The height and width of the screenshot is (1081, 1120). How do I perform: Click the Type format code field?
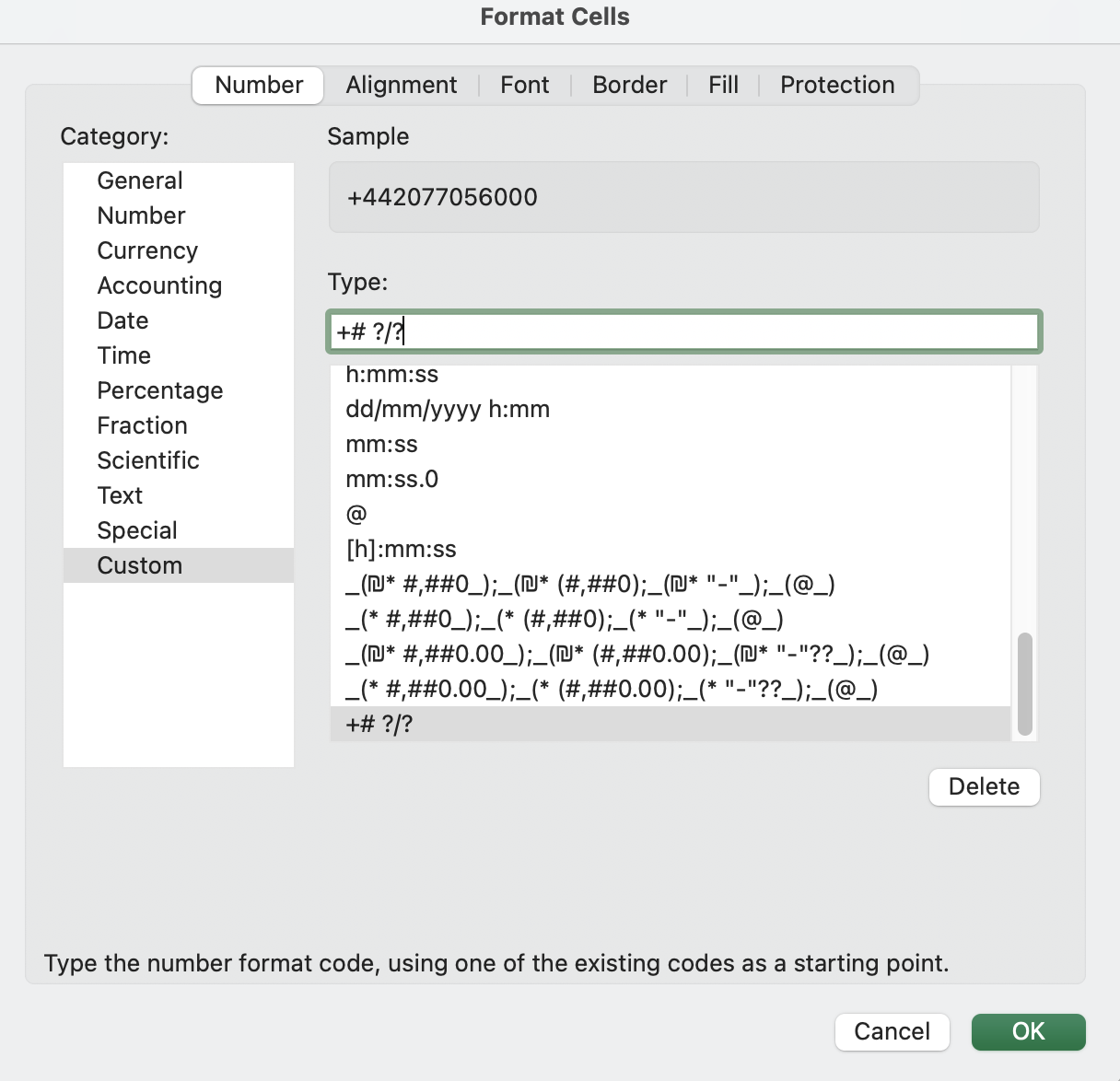click(683, 331)
